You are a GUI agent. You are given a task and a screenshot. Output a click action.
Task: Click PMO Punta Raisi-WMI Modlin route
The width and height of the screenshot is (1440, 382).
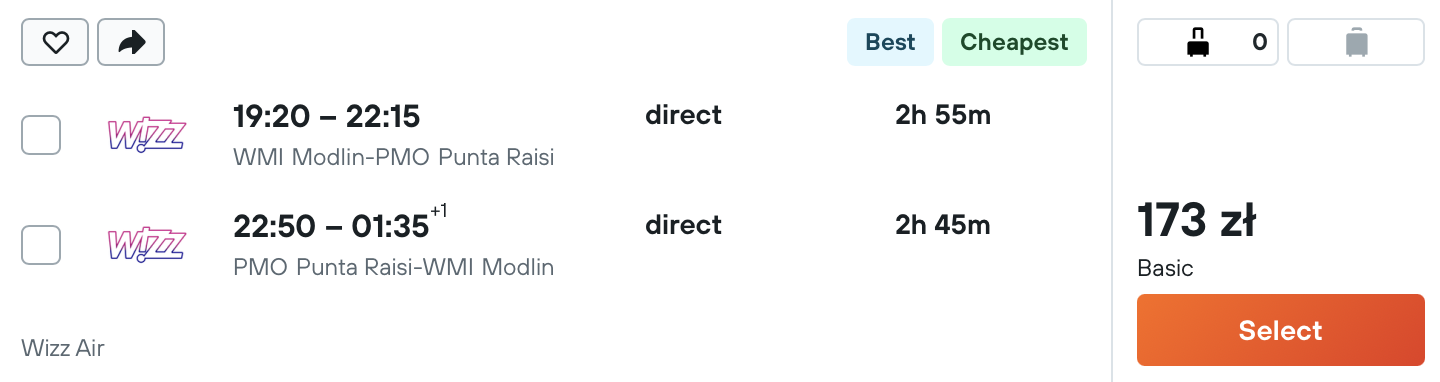pyautogui.click(x=393, y=268)
